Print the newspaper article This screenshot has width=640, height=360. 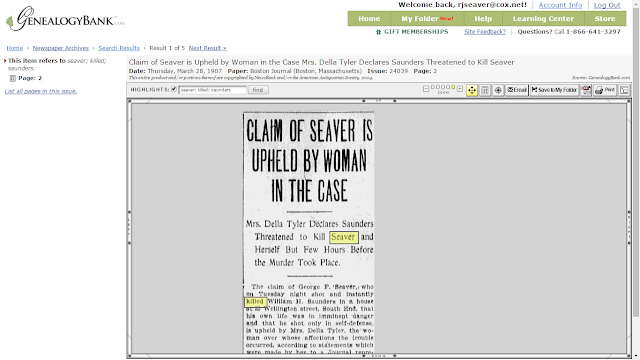click(x=605, y=90)
